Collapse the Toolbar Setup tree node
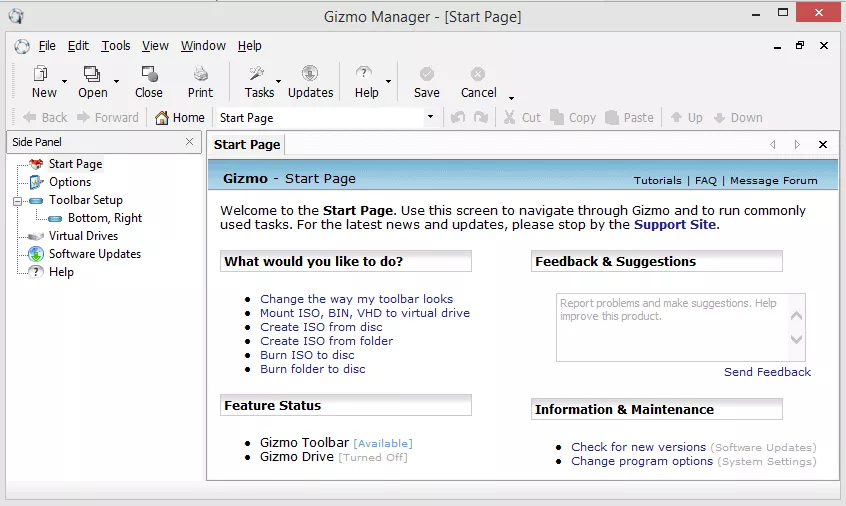This screenshot has height=506, width=846. [x=18, y=201]
